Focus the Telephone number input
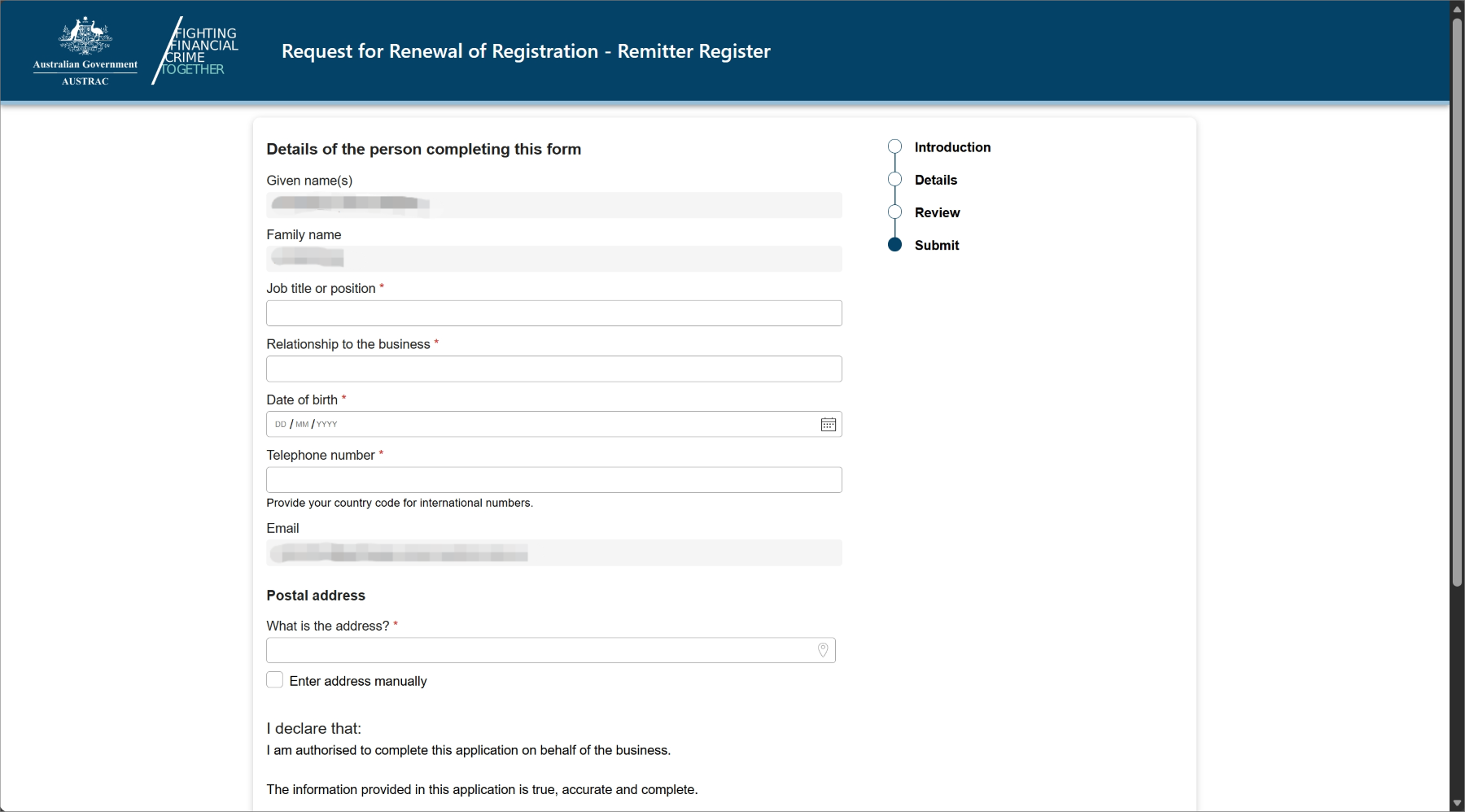 [x=553, y=480]
